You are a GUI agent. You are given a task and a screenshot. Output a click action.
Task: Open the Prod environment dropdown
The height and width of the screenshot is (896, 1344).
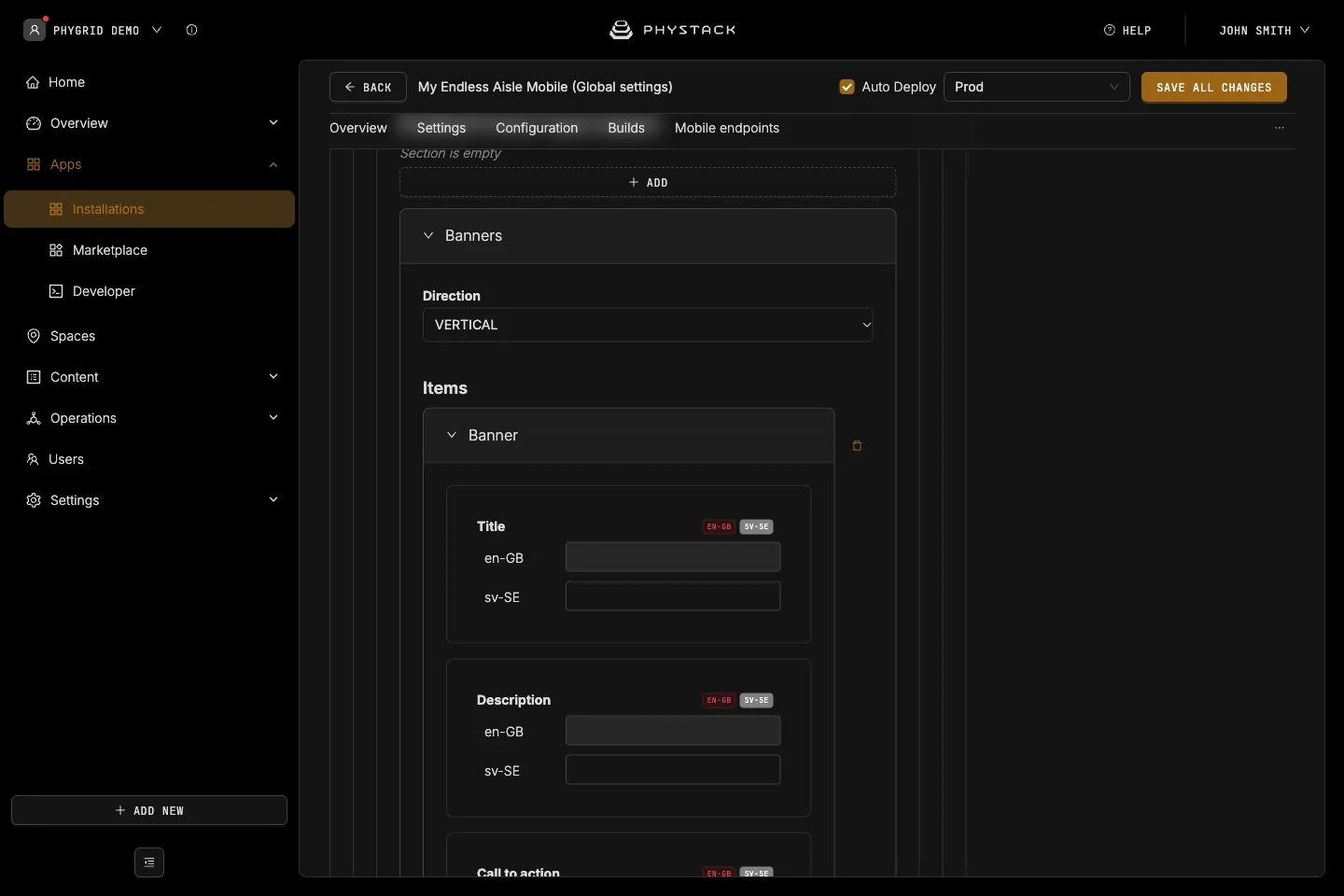pyautogui.click(x=1037, y=87)
